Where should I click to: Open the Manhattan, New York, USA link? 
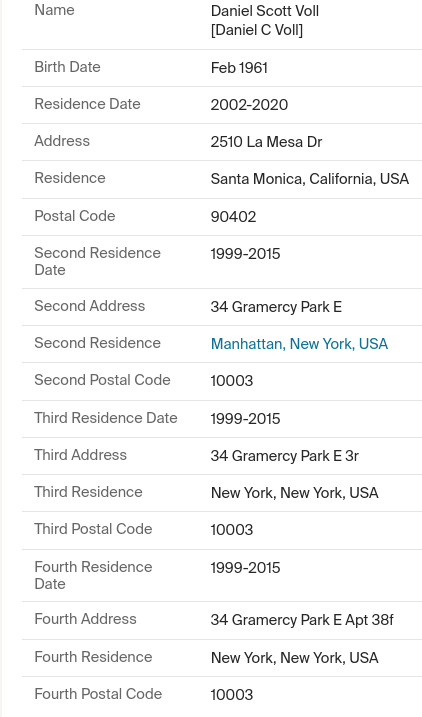(299, 344)
